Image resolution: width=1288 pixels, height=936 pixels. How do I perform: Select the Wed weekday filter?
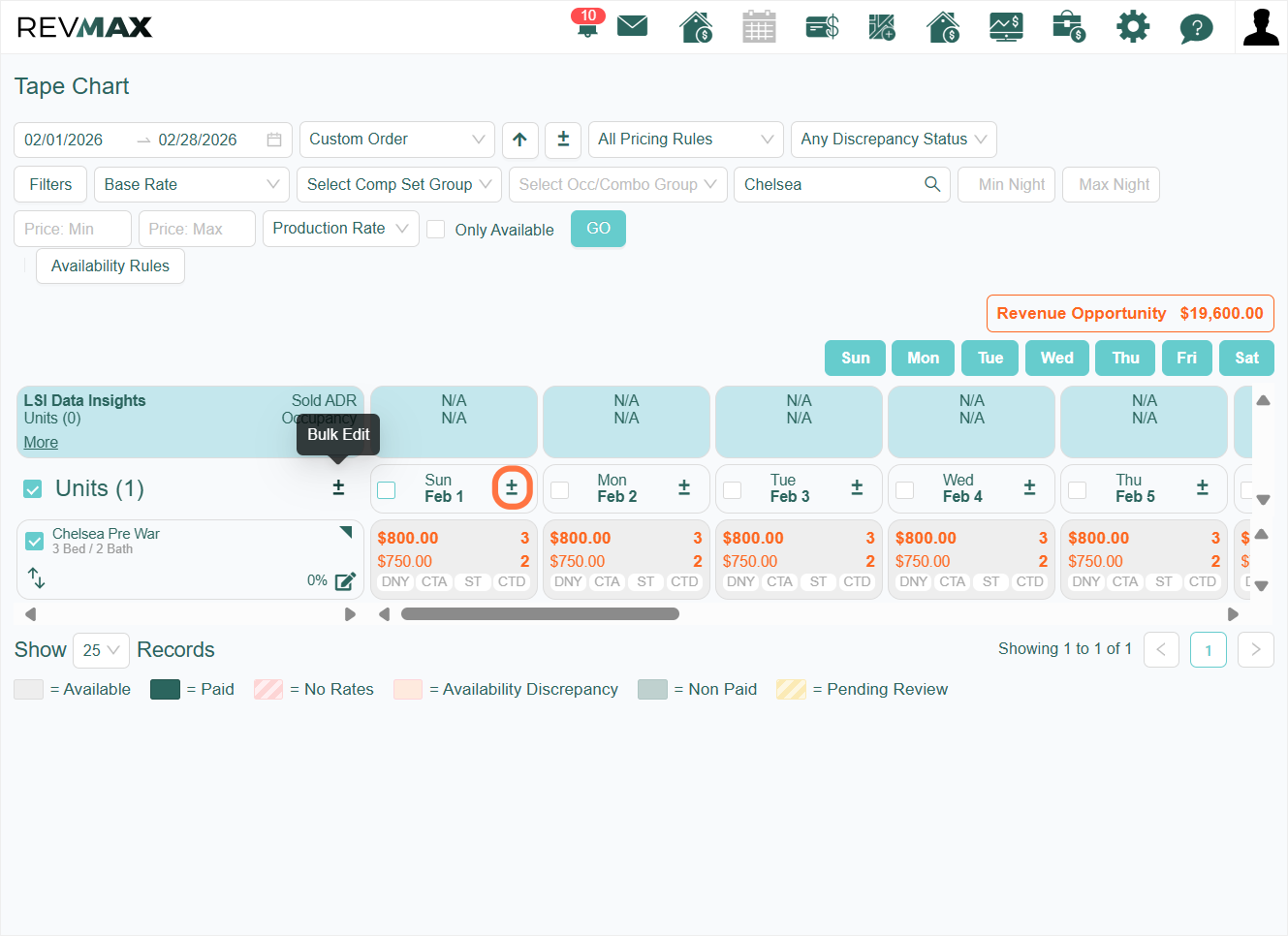pyautogui.click(x=1057, y=358)
